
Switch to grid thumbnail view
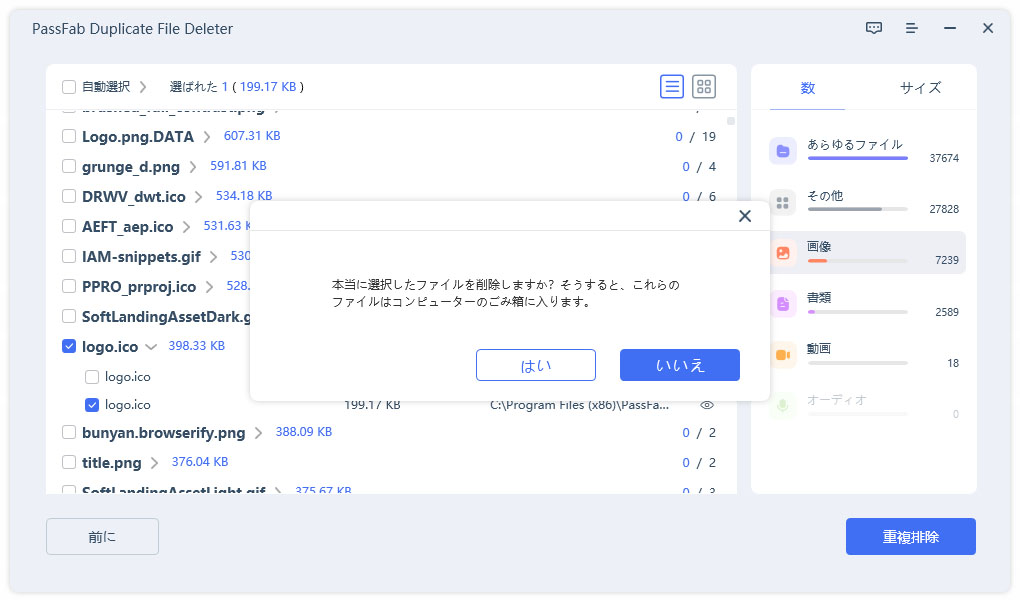(x=703, y=87)
